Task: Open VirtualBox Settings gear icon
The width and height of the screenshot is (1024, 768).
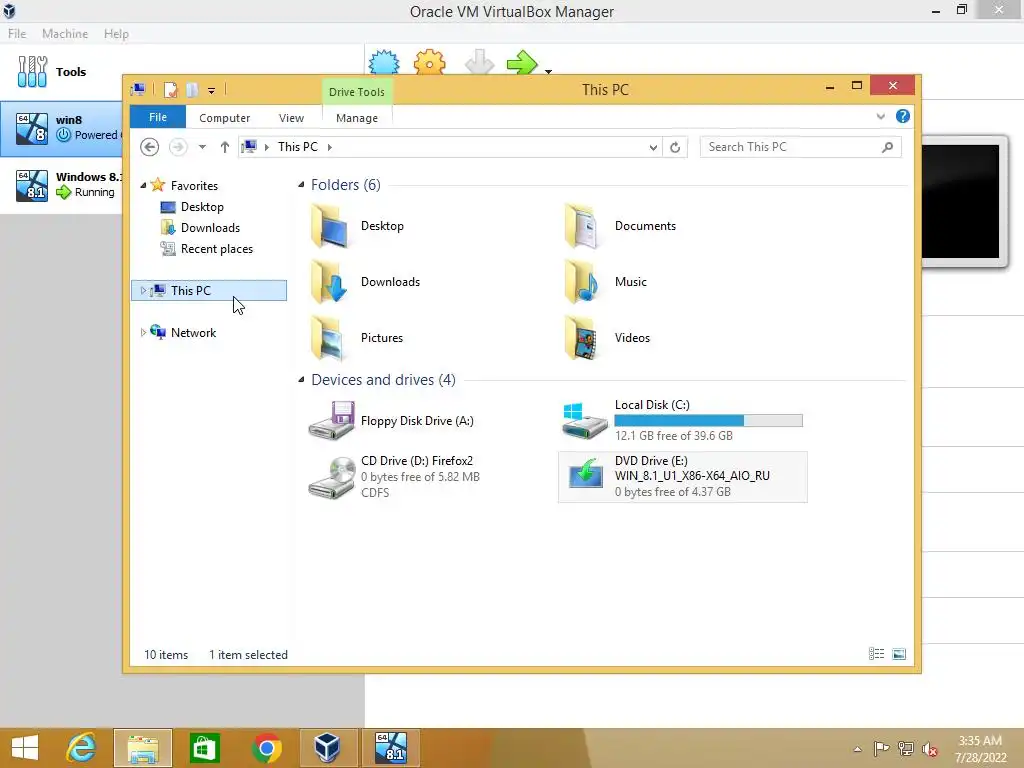Action: [429, 62]
